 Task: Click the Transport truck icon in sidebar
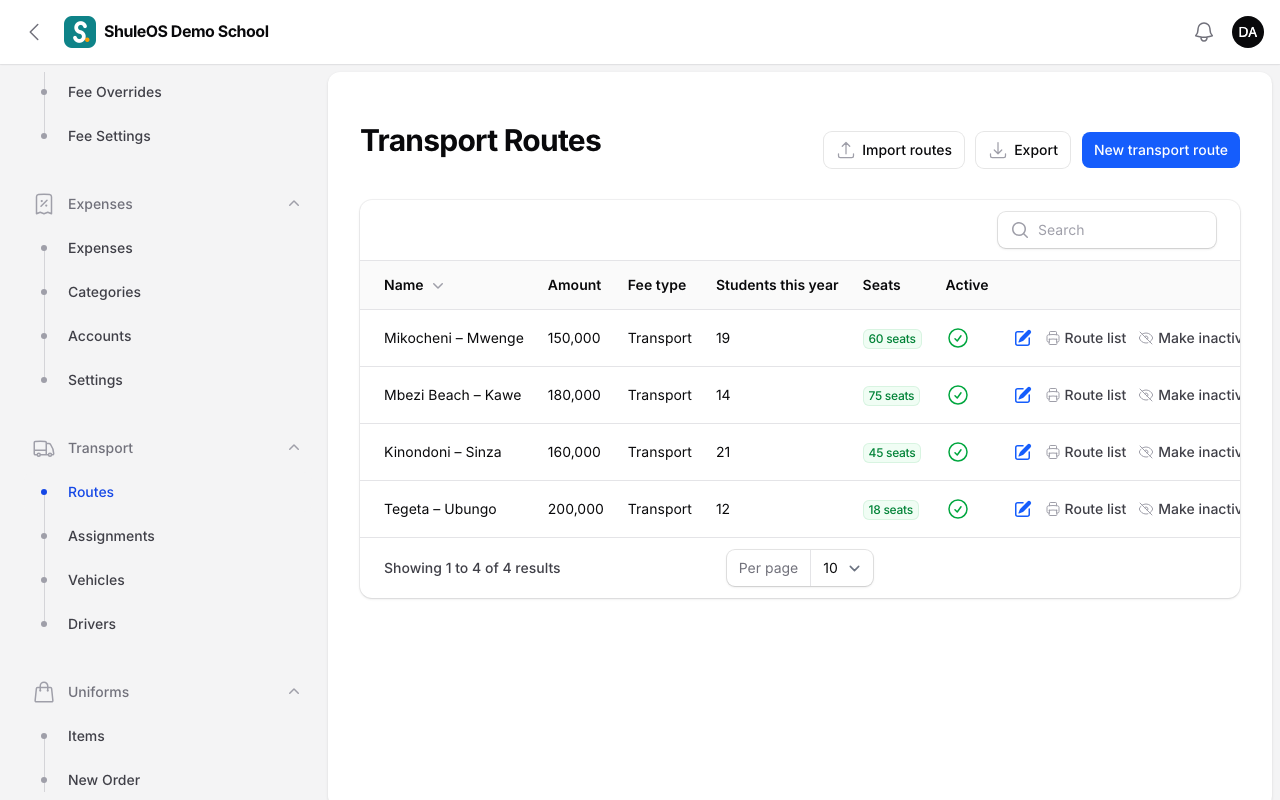(x=44, y=448)
